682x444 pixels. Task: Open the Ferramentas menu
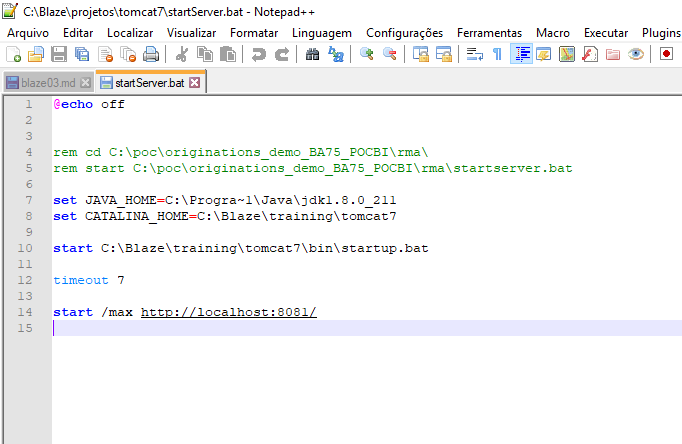pyautogui.click(x=489, y=33)
